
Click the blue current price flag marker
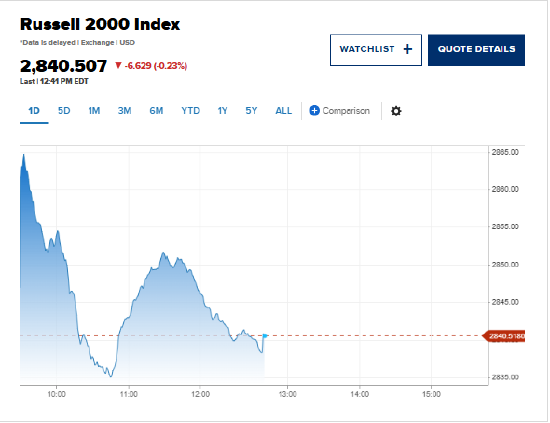pyautogui.click(x=265, y=336)
